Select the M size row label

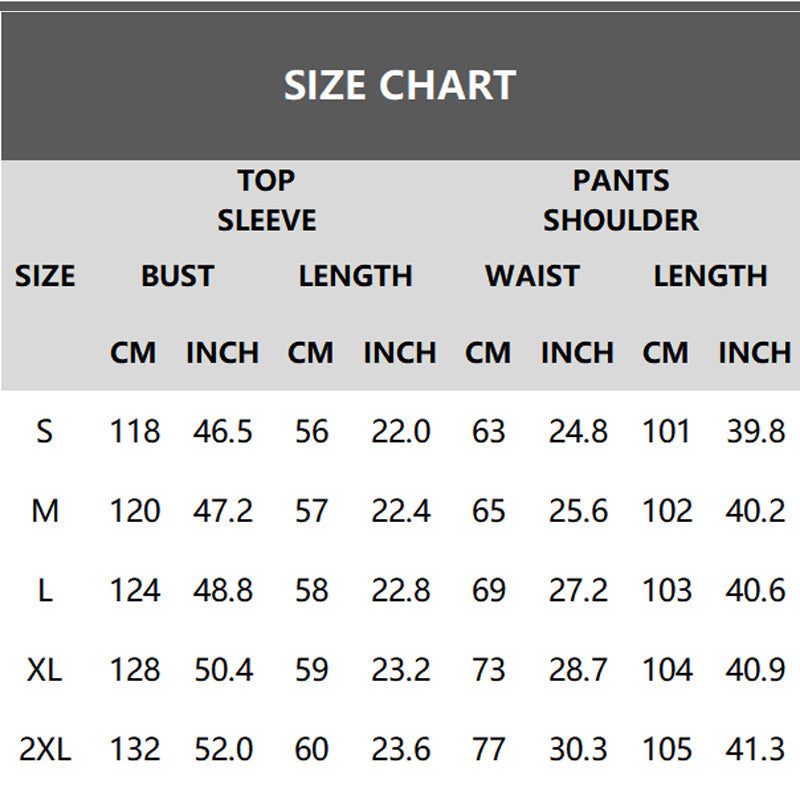tap(45, 511)
